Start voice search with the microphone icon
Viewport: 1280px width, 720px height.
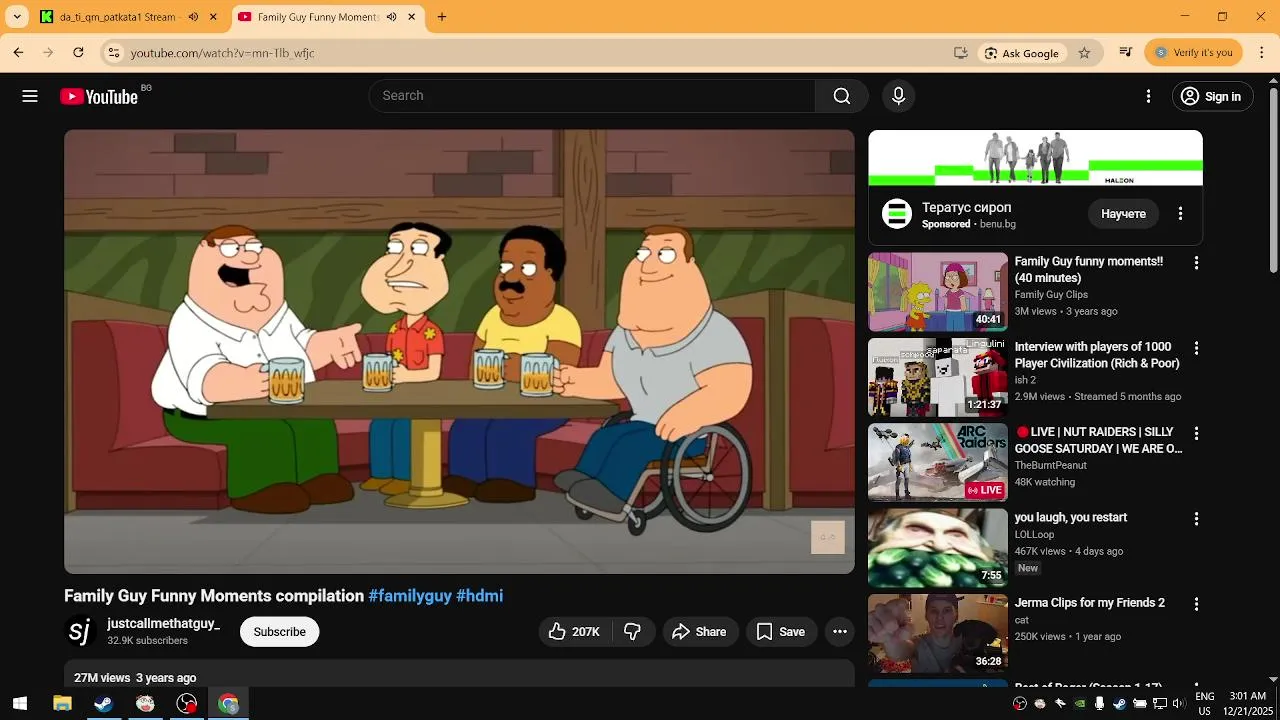click(898, 96)
